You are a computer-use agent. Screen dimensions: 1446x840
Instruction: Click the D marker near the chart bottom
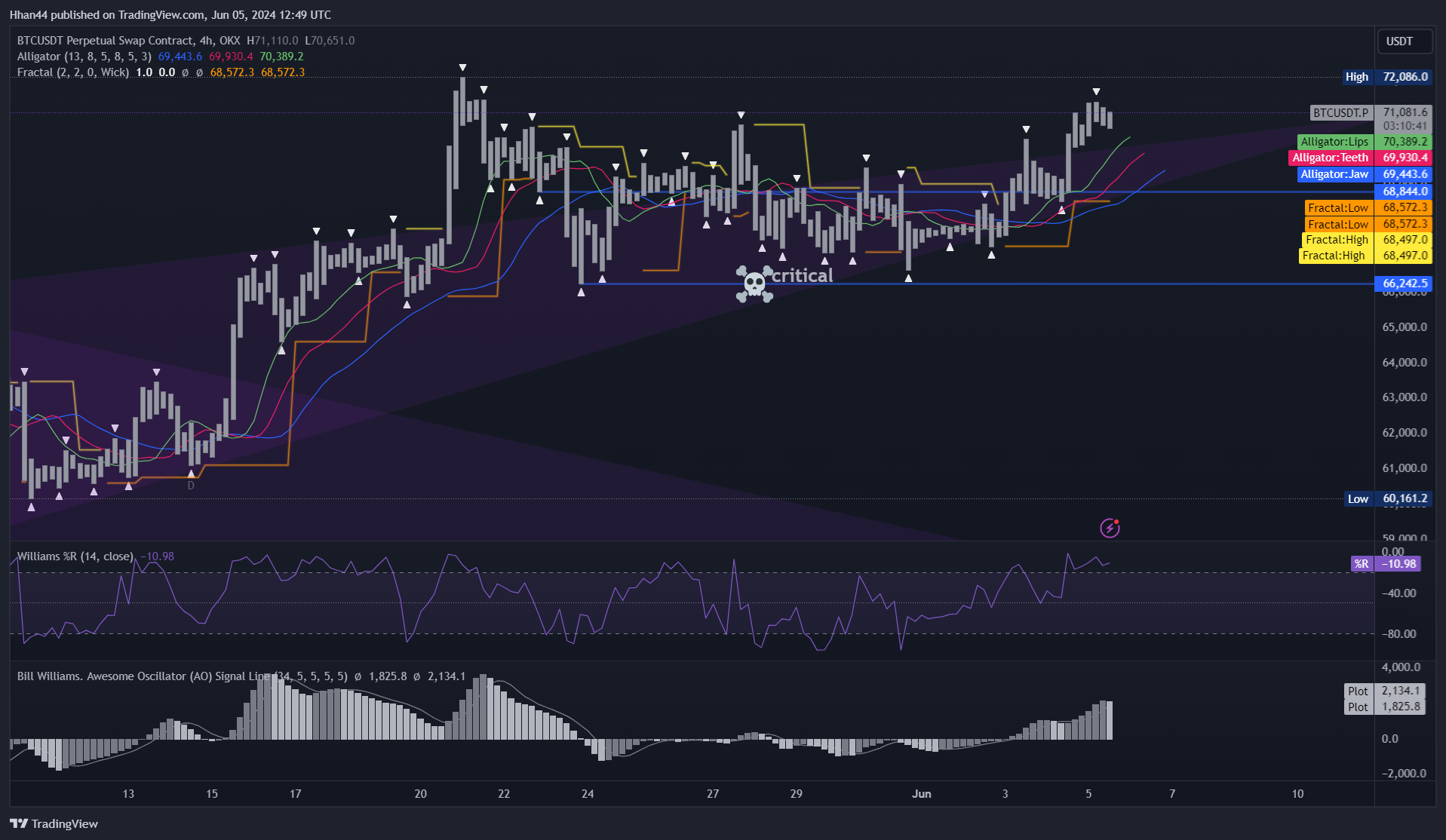click(191, 486)
